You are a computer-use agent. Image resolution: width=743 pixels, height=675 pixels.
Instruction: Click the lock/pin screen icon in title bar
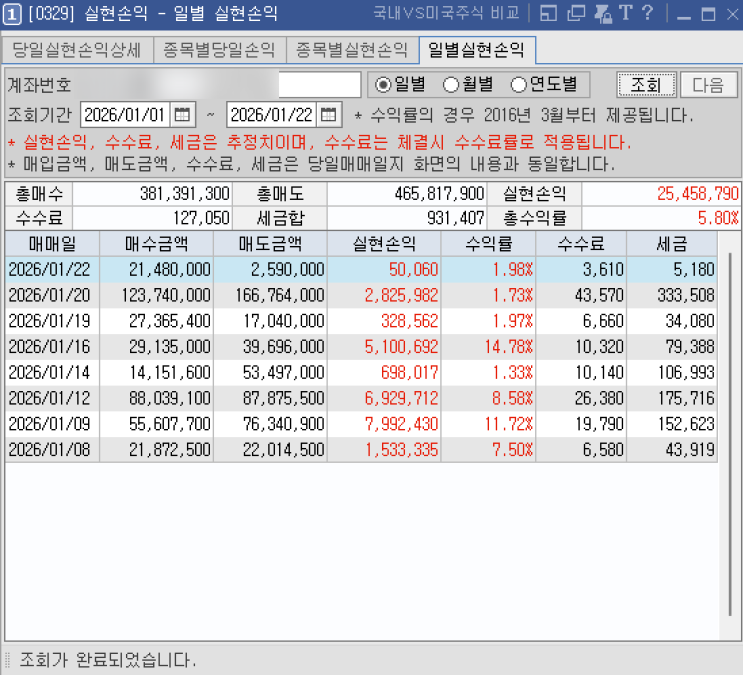point(603,13)
